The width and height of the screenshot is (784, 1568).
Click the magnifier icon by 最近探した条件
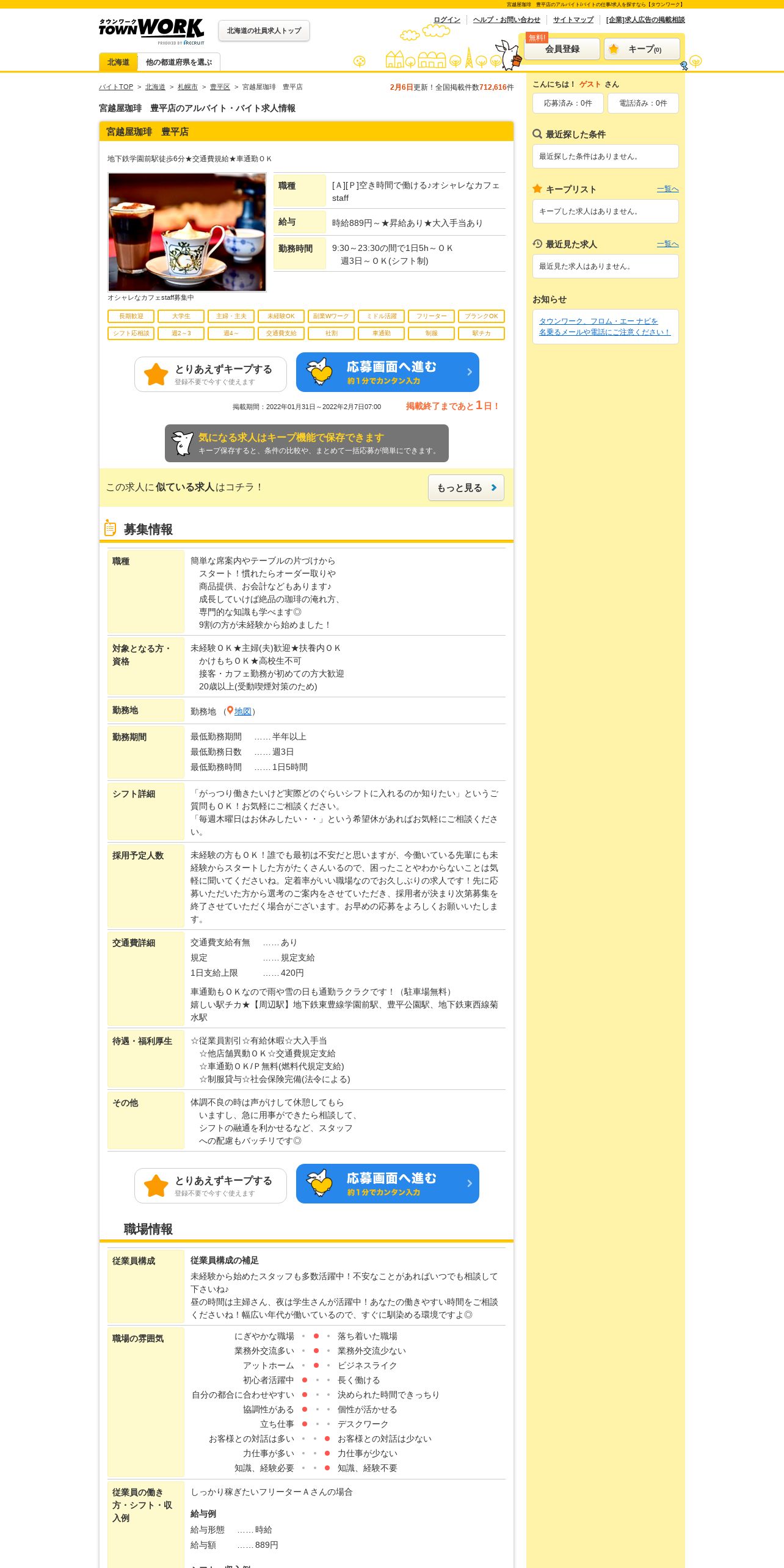point(537,134)
